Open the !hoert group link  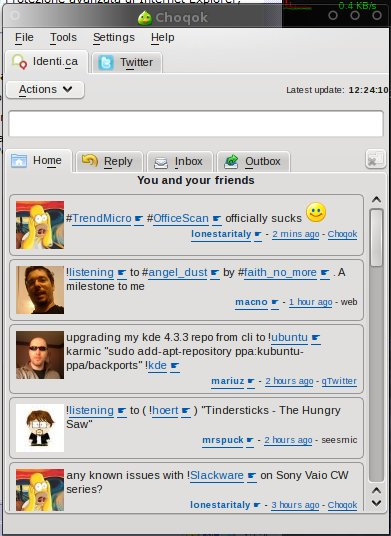point(165,410)
